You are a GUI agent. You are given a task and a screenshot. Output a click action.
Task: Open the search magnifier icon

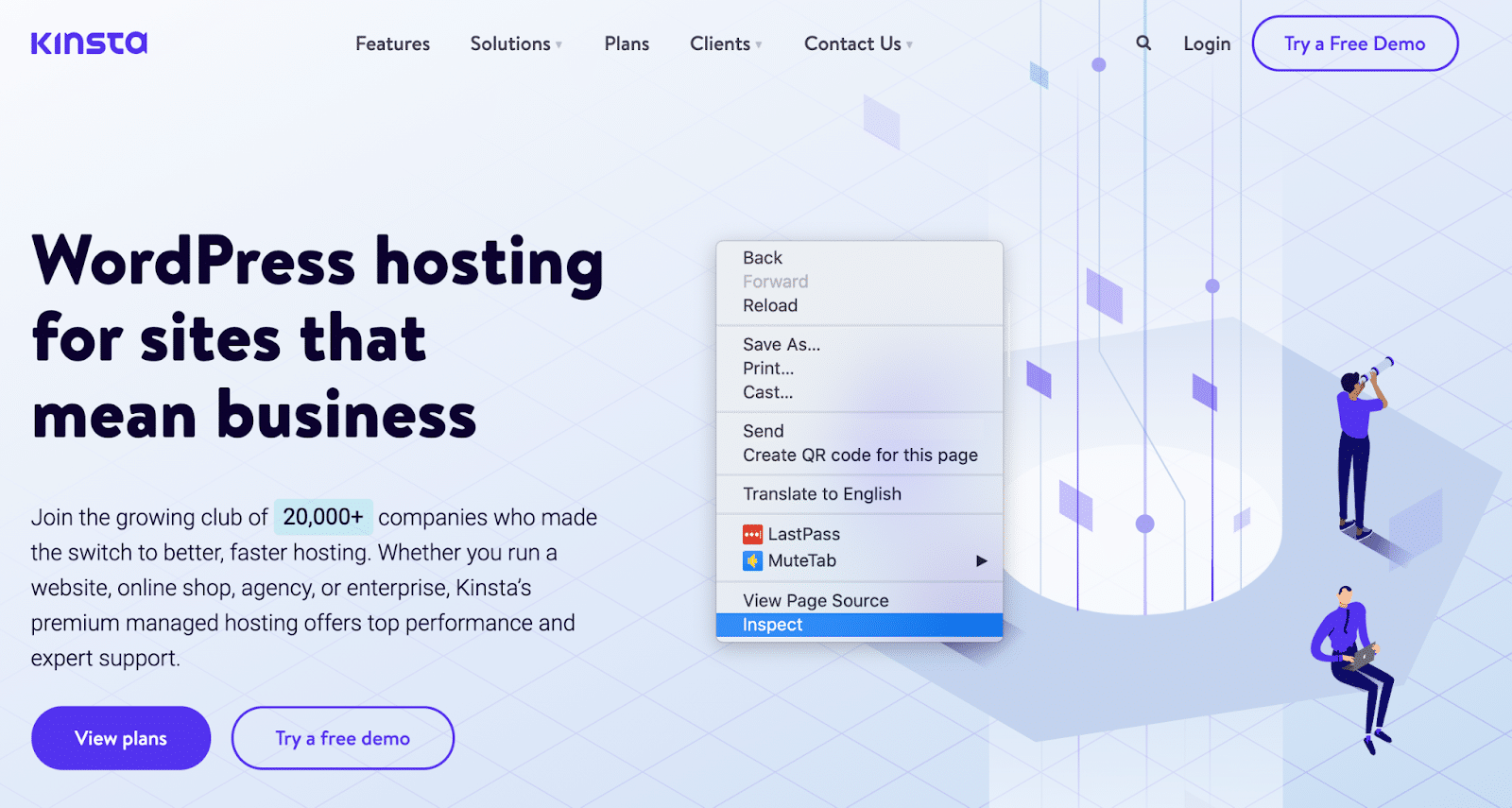point(1143,43)
